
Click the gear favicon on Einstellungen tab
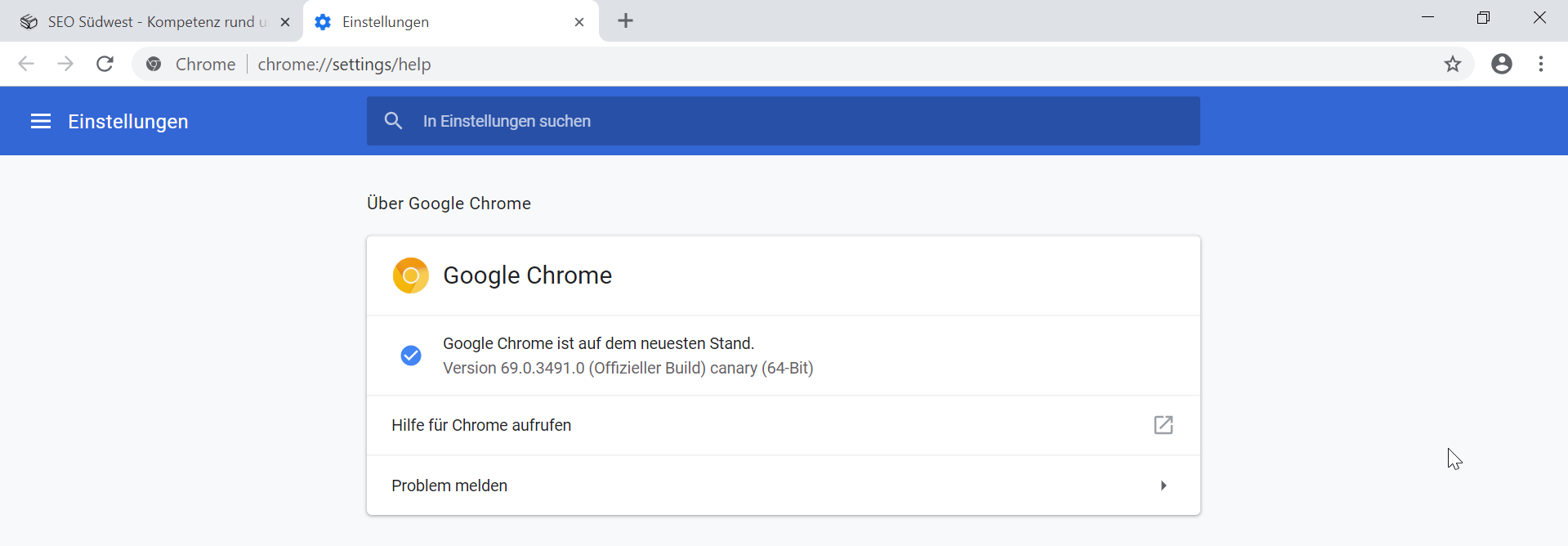pos(323,22)
